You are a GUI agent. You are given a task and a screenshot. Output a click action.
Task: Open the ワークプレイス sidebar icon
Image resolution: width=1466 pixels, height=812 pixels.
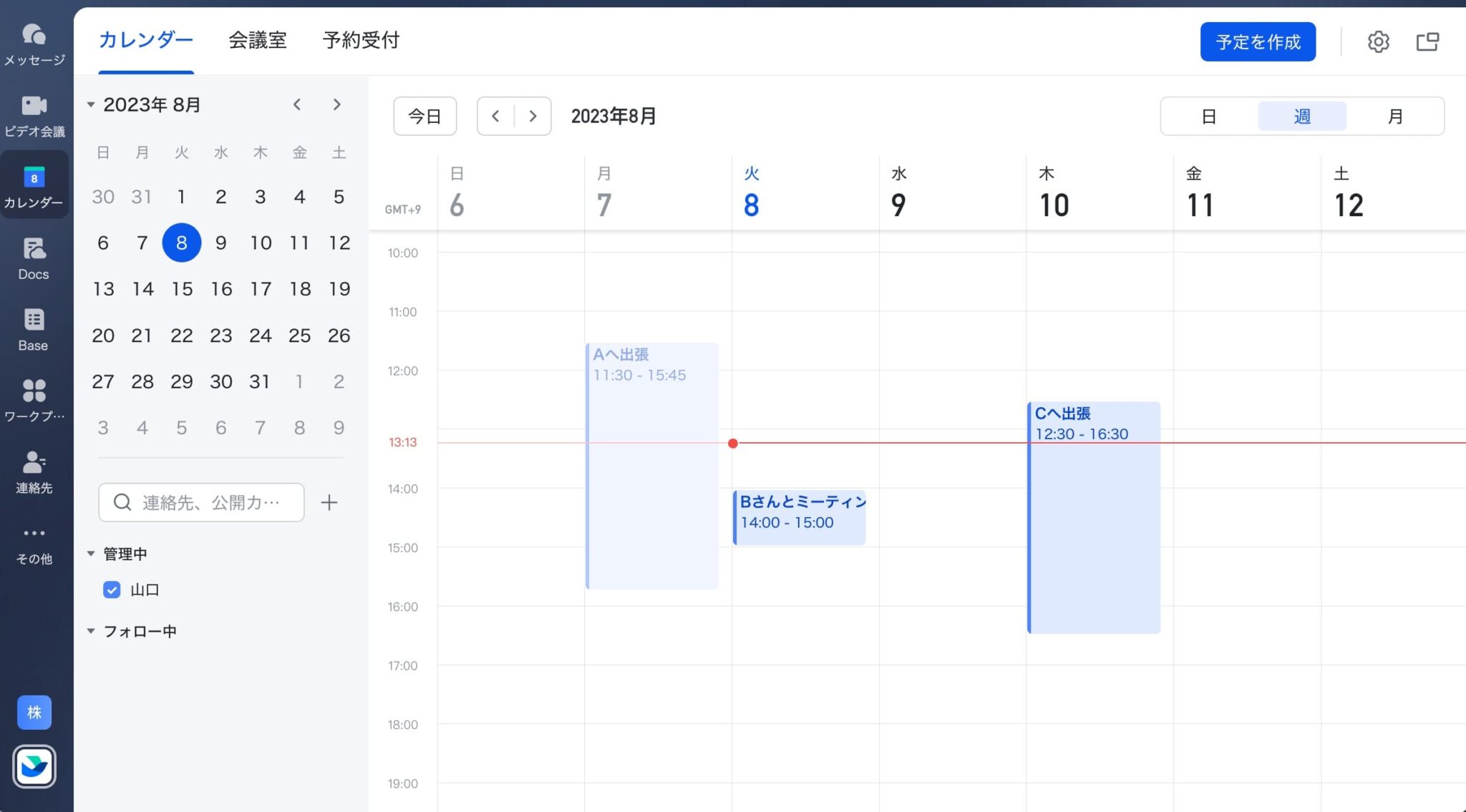[x=34, y=398]
